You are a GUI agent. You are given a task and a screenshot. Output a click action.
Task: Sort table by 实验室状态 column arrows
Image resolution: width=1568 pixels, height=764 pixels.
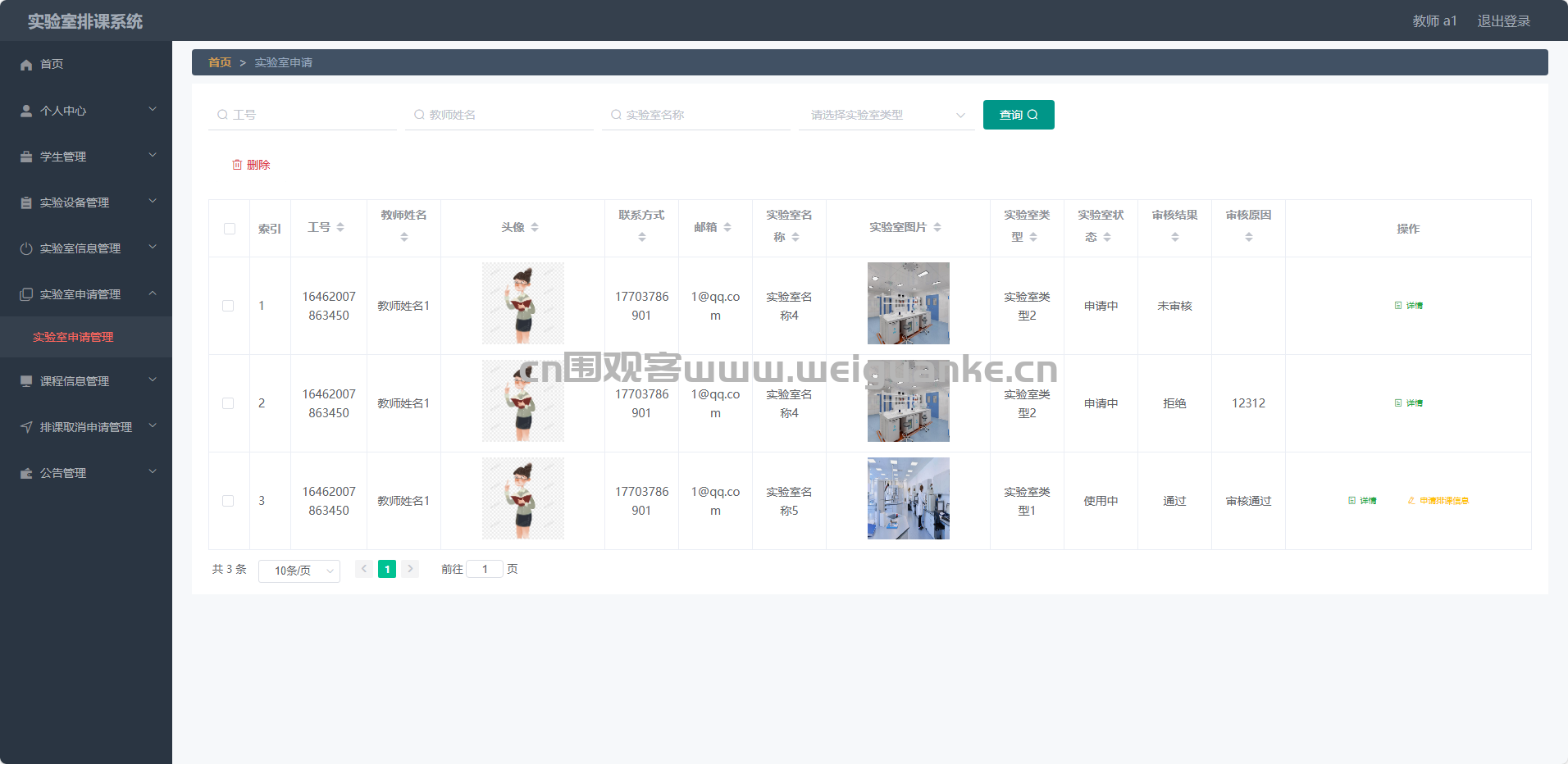[1107, 237]
